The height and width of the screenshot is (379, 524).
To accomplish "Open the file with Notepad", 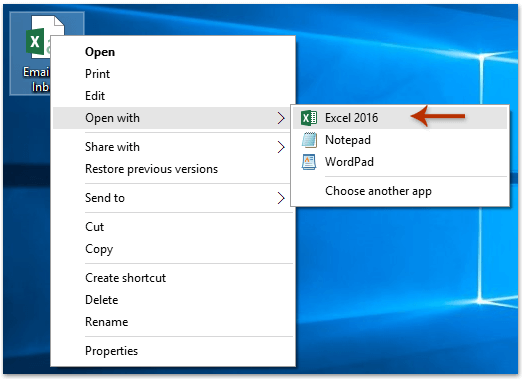I will click(400, 140).
